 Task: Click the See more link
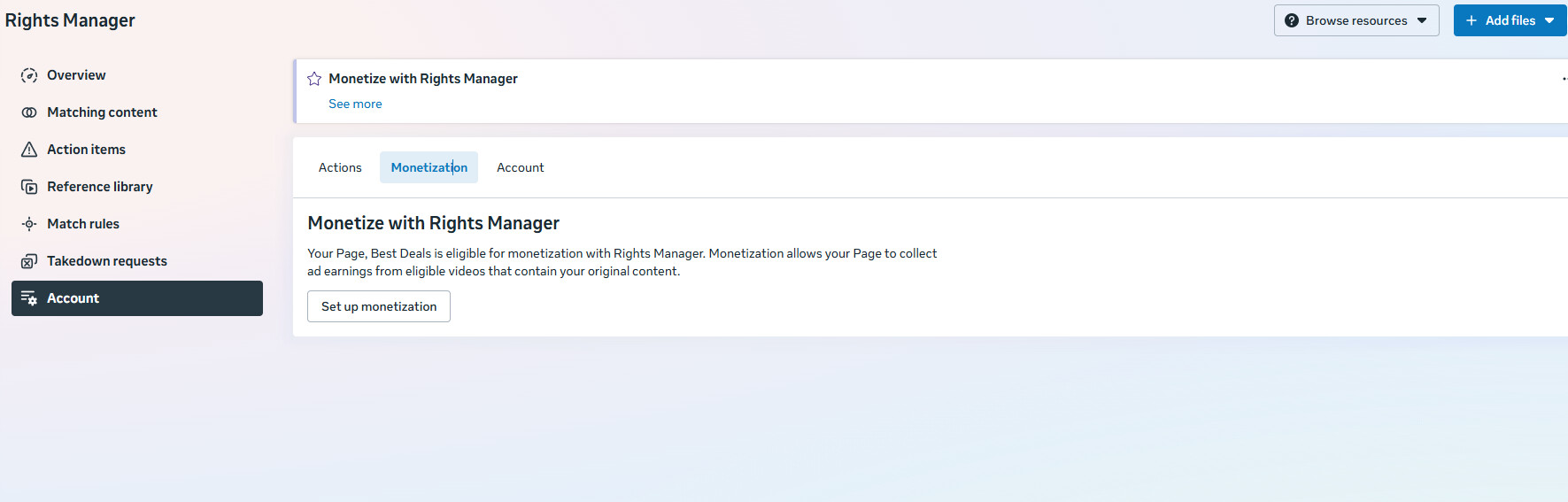pyautogui.click(x=355, y=104)
